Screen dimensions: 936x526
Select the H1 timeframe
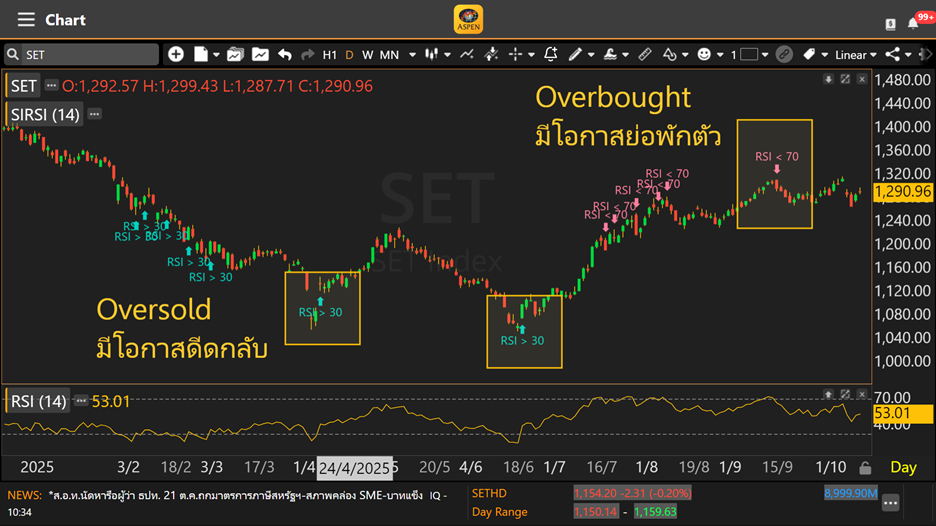330,55
